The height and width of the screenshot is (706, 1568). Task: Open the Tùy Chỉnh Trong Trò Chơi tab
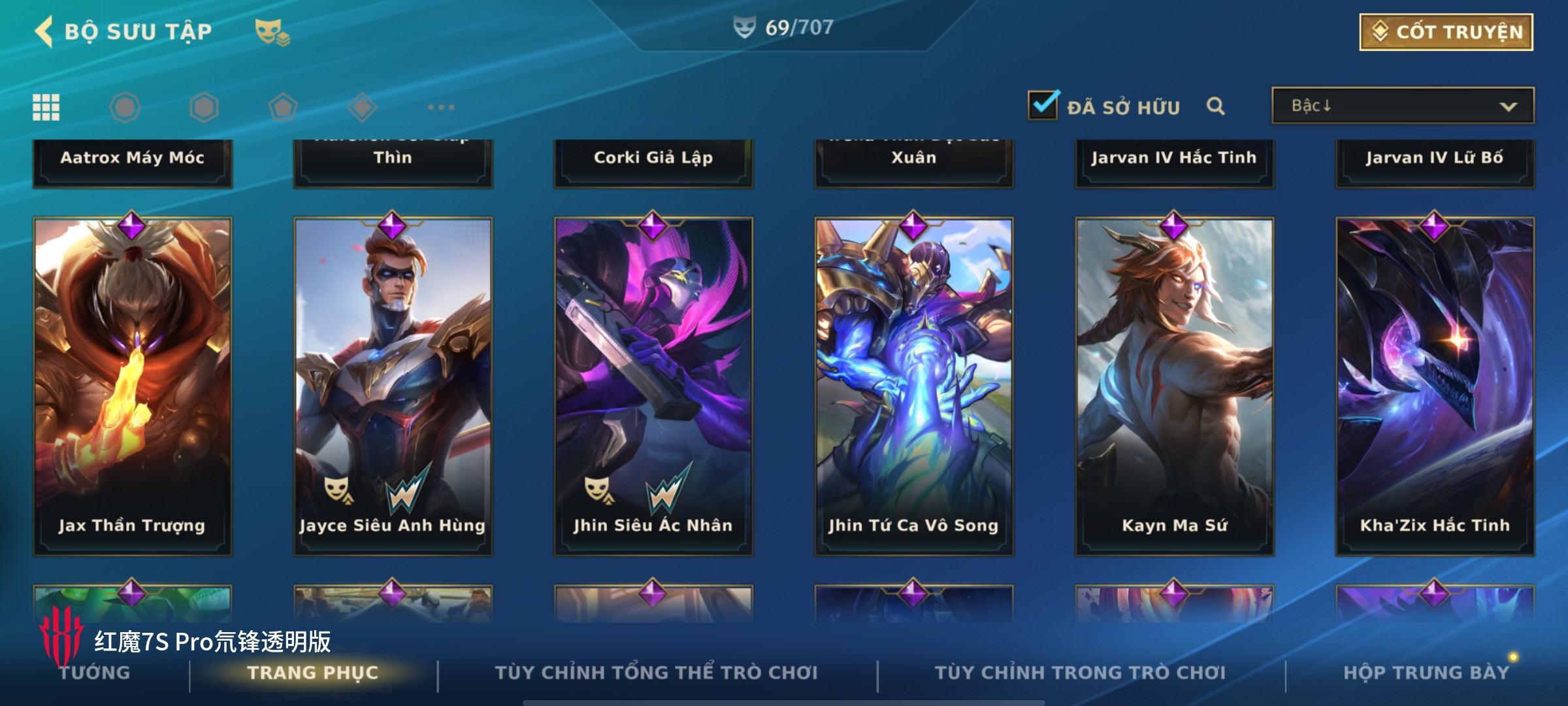pyautogui.click(x=1080, y=673)
